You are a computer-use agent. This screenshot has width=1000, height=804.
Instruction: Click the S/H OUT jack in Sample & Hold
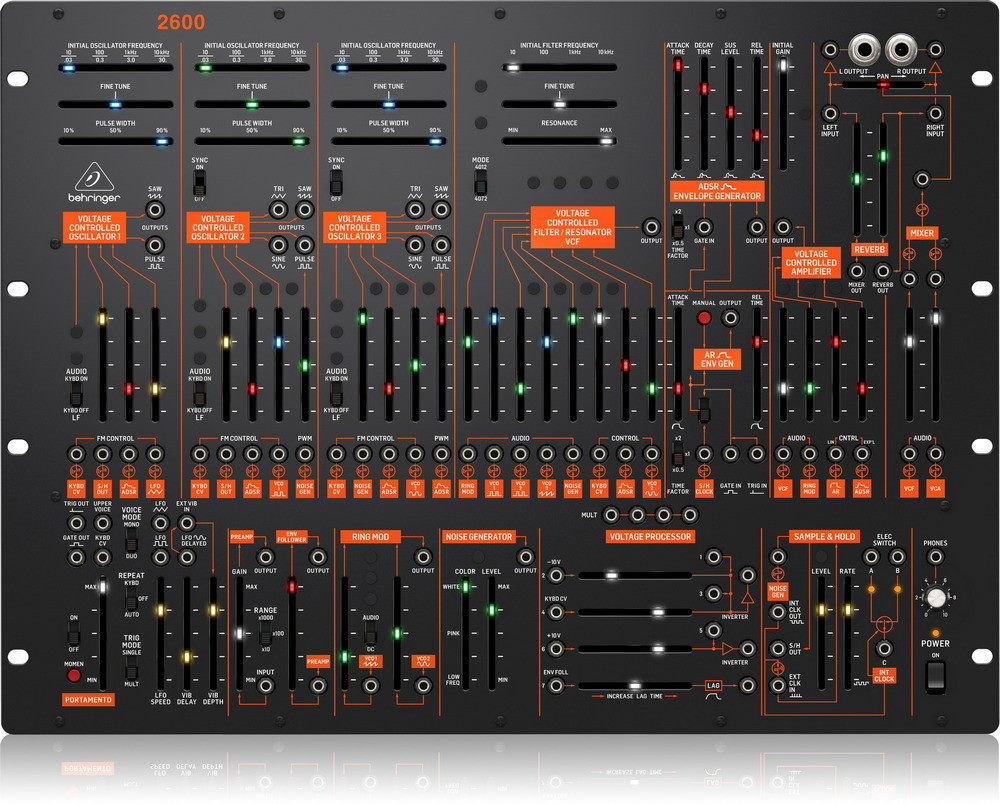pyautogui.click(x=778, y=649)
